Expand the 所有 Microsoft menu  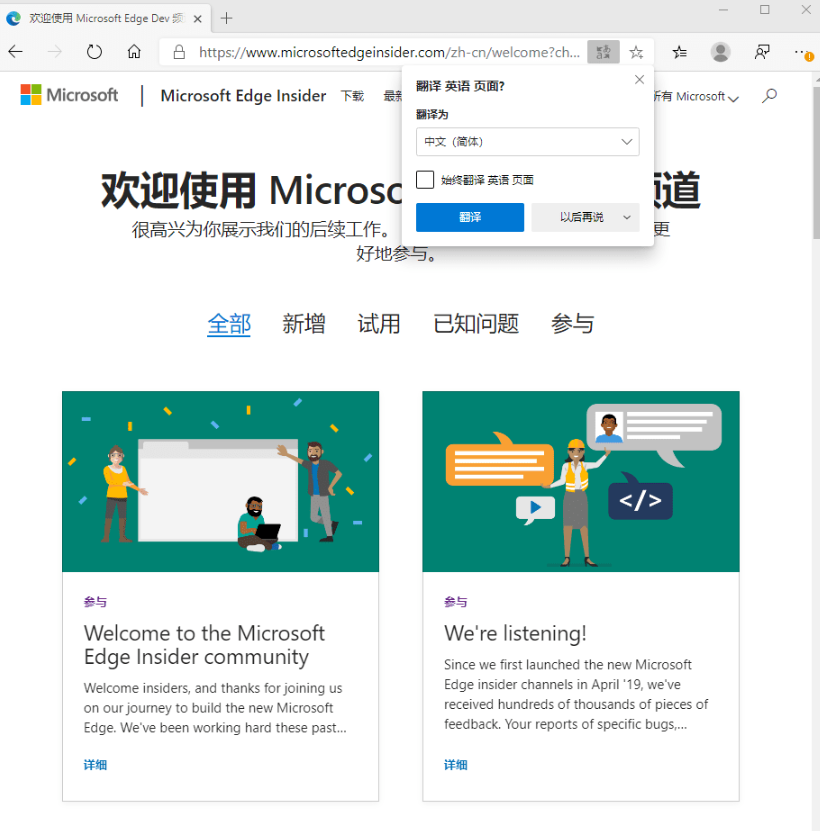click(694, 96)
